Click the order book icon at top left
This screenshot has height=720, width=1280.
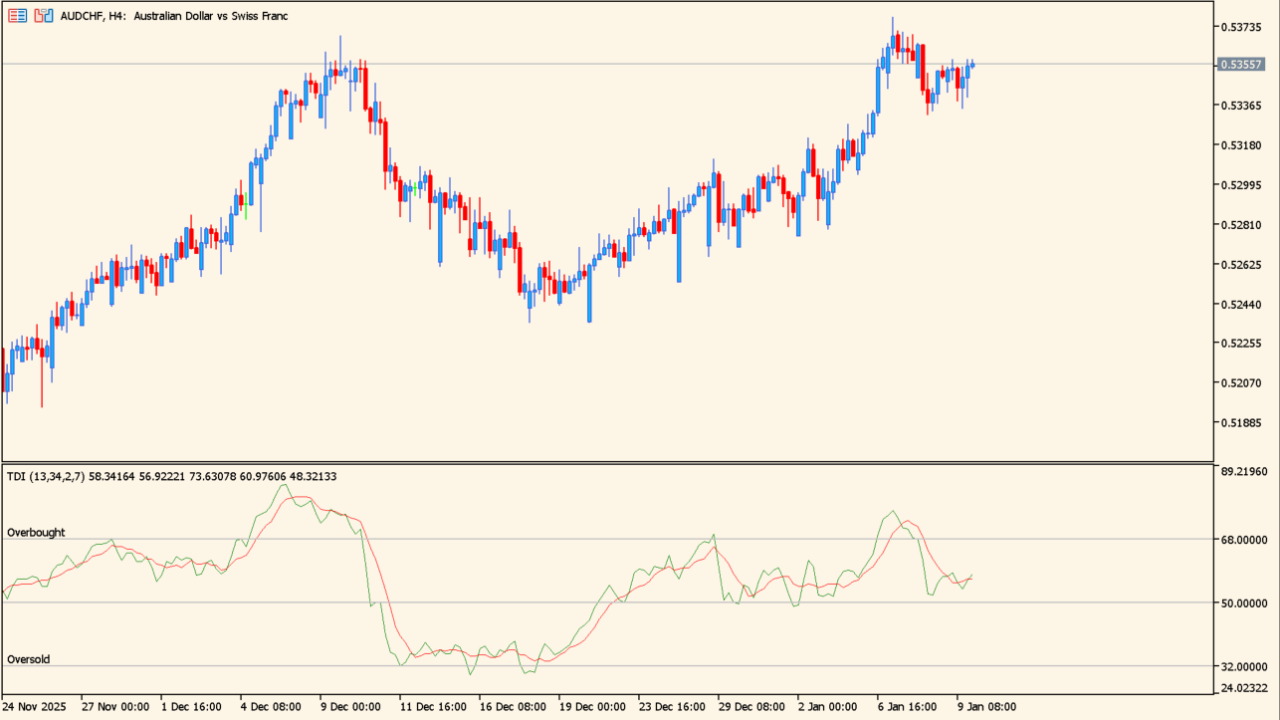pyautogui.click(x=17, y=15)
